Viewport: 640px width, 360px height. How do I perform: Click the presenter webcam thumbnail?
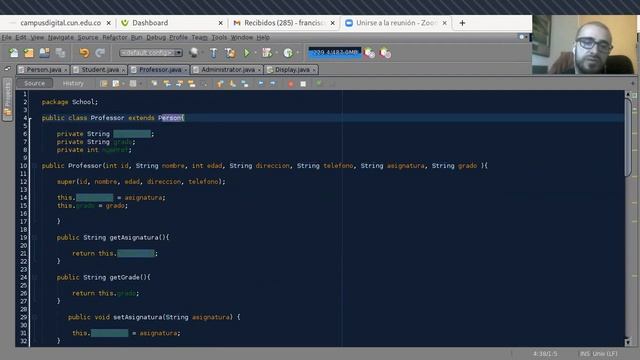coord(584,44)
